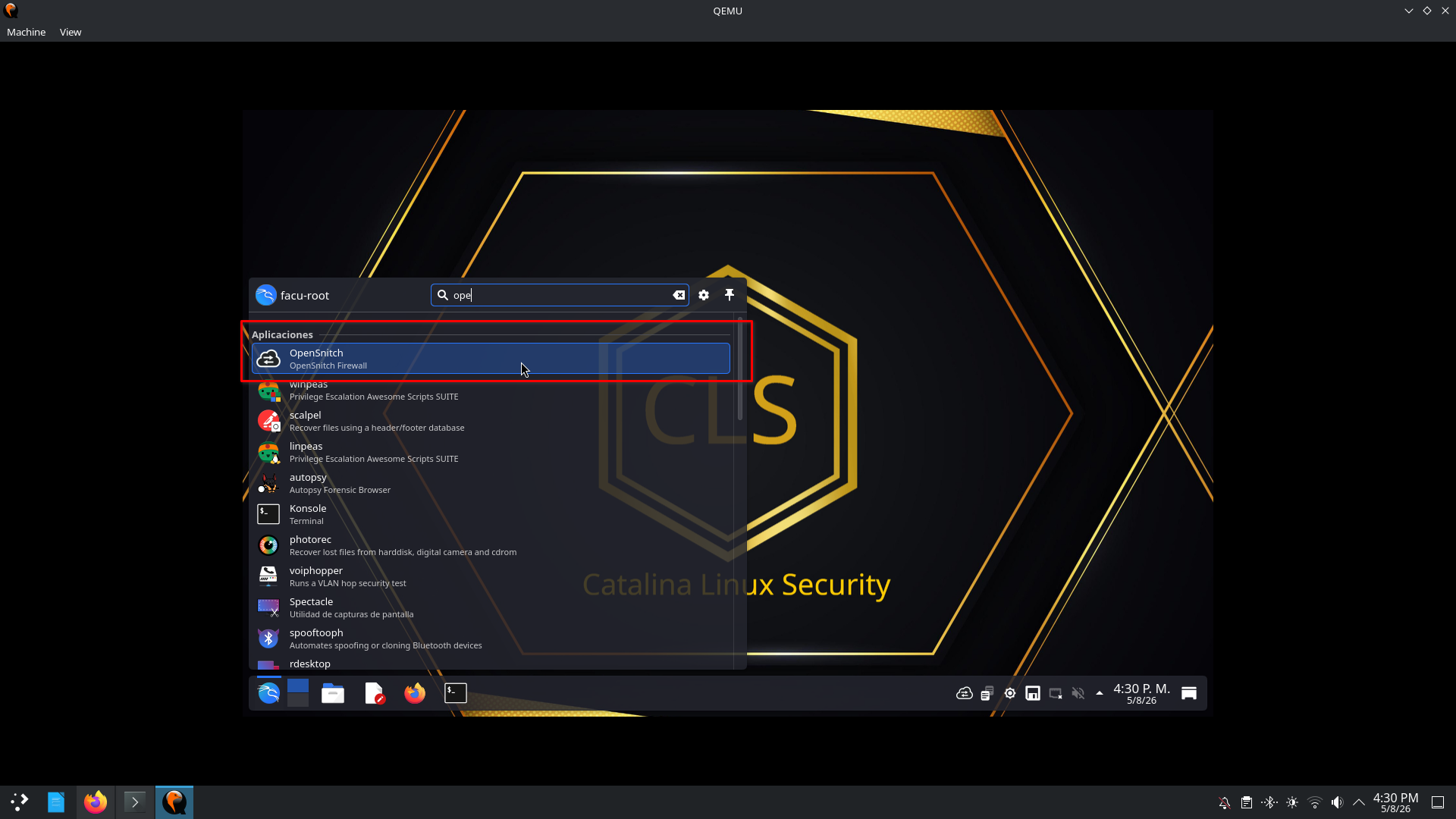The height and width of the screenshot is (819, 1456).
Task: Click the disconnected network tray icon in guest
Action: pos(1056,693)
